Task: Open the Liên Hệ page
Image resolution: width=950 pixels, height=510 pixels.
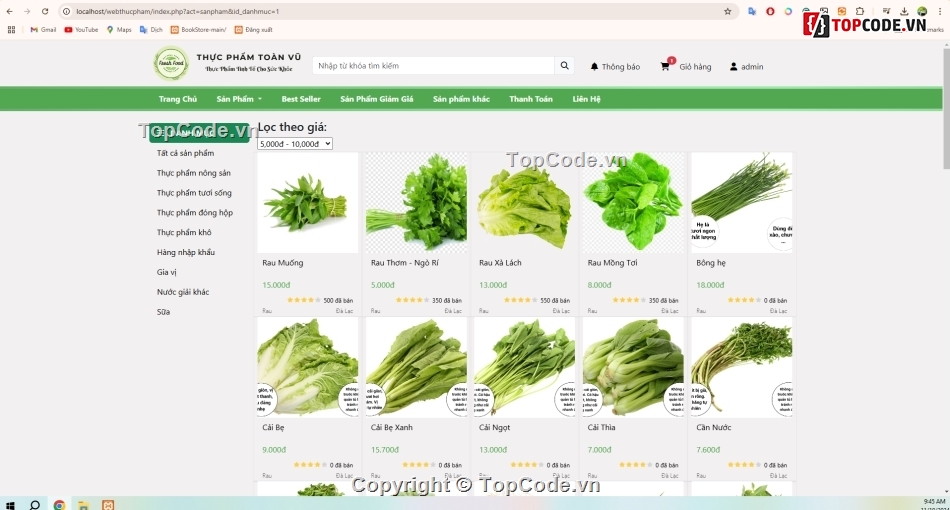Action: coord(586,99)
